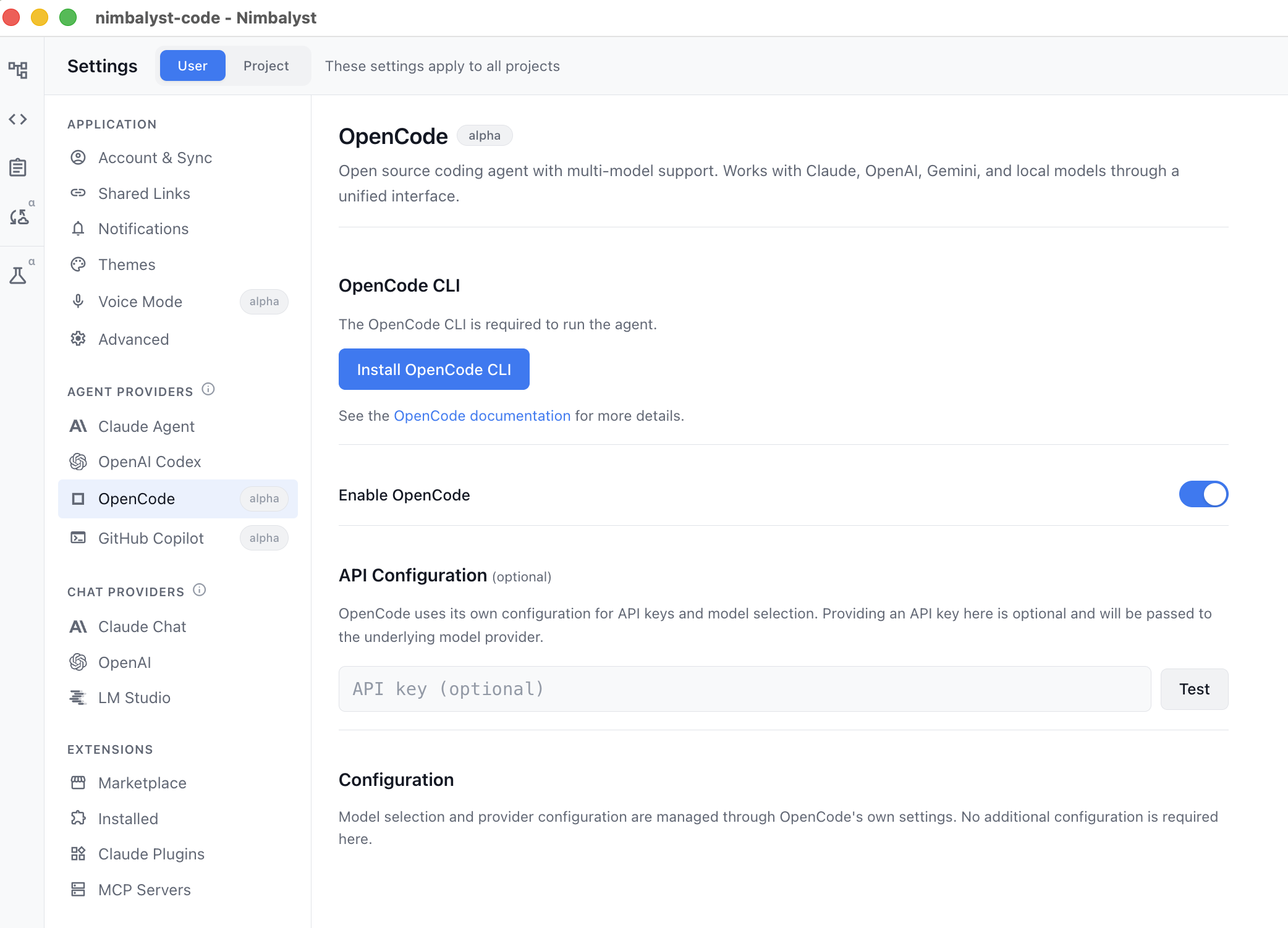The image size is (1288, 928).
Task: Click the OpenAI Codex logo icon
Action: pos(78,462)
